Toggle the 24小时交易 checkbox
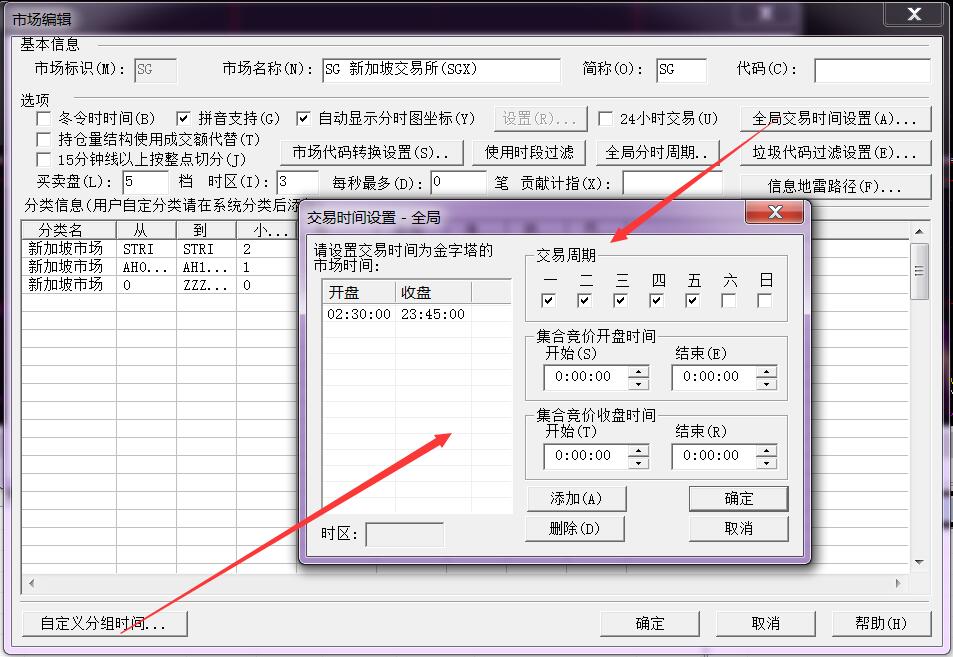Screen dimensions: 953x657 (606, 119)
